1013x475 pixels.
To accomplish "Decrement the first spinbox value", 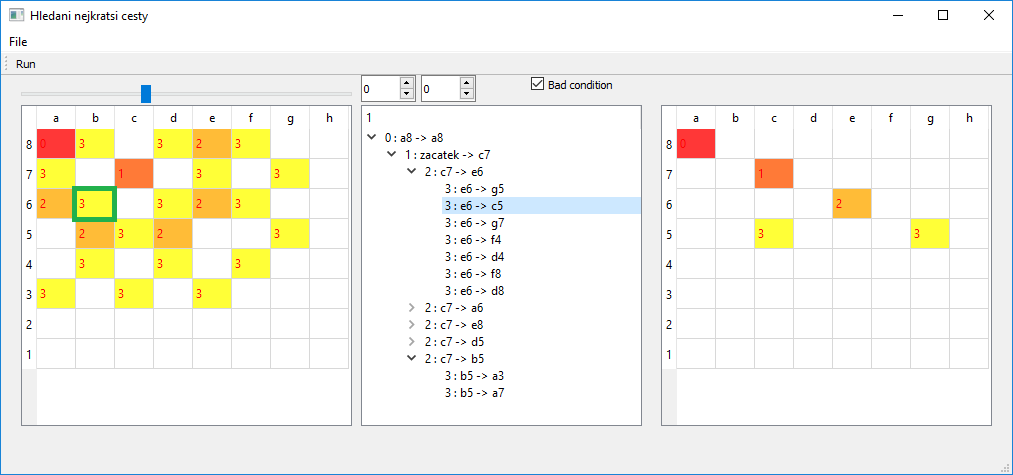I will tap(406, 94).
